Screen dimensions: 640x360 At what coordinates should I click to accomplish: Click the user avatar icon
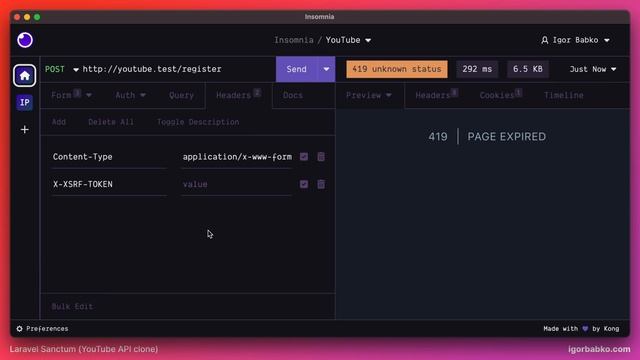click(544, 40)
